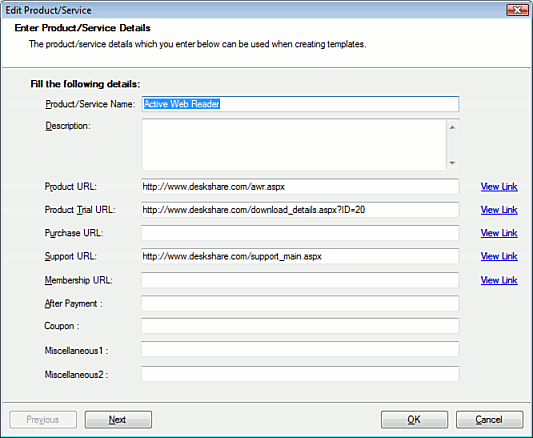
Task: Click the Product Trial URL input field
Action: [x=300, y=210]
